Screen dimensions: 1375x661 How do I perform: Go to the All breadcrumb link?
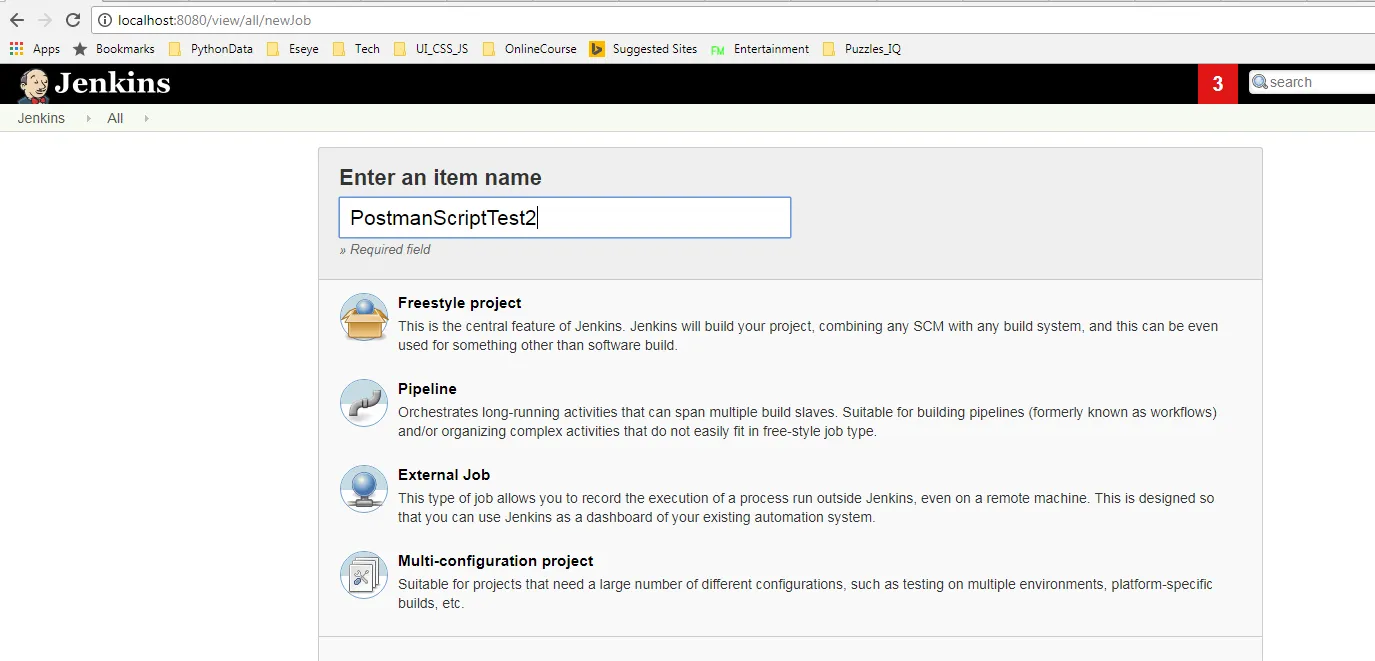coord(115,118)
